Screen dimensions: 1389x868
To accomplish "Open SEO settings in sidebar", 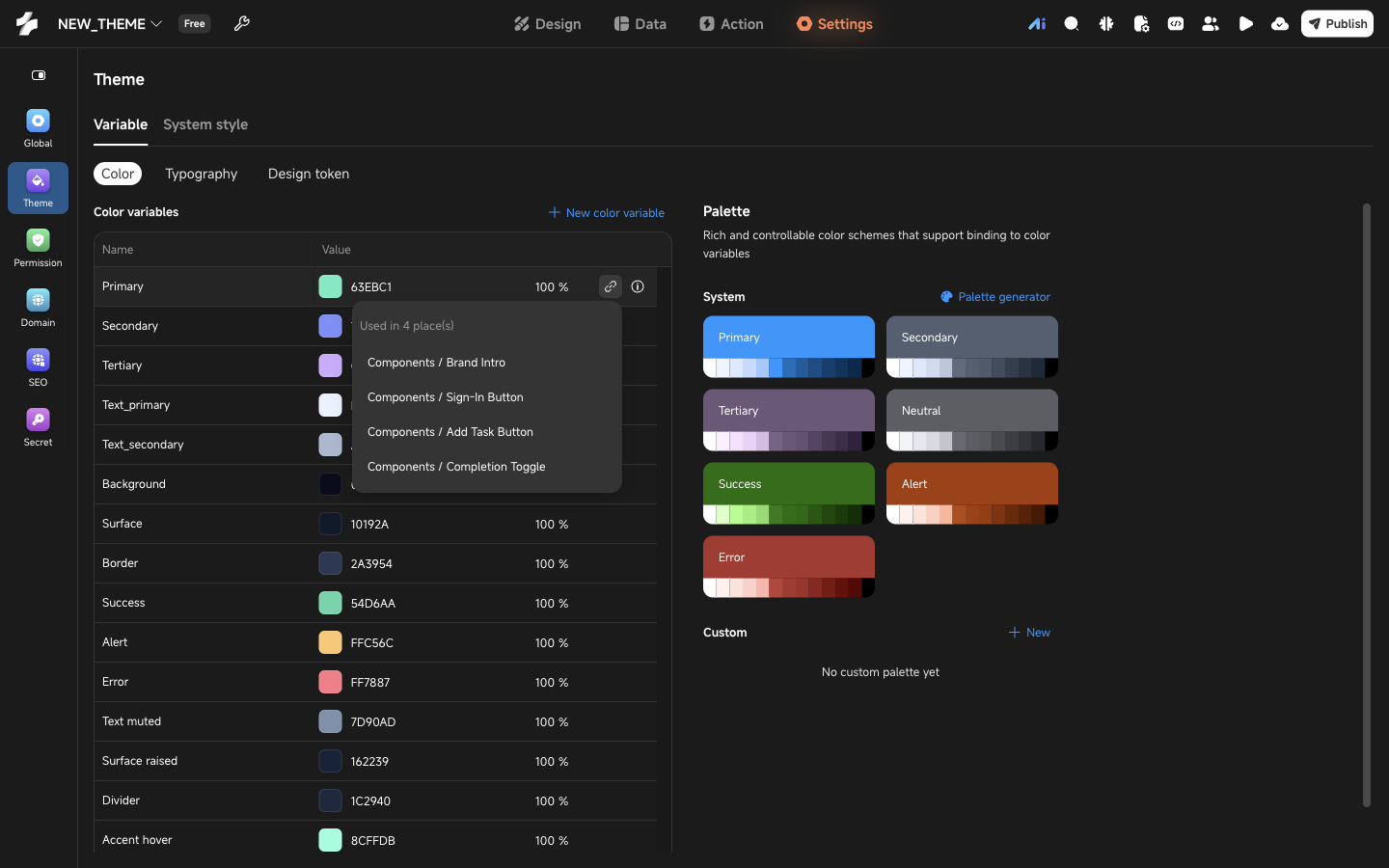I will 38,367.
